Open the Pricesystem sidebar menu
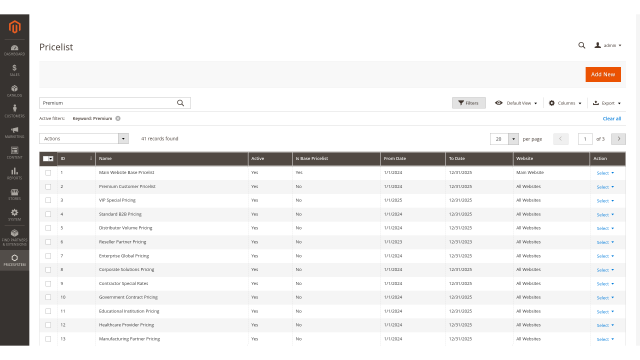640x360 pixels. click(x=14, y=260)
